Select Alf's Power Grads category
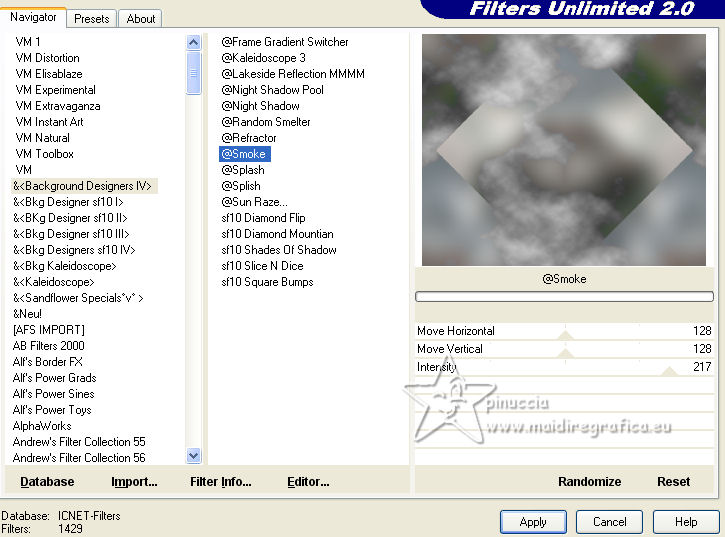The image size is (725, 537). click(55, 378)
